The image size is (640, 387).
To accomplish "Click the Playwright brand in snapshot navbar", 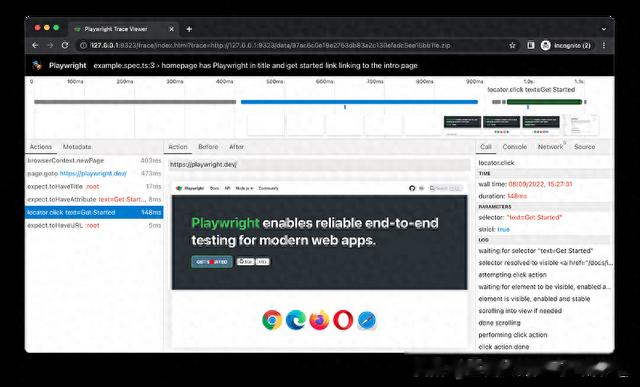I will coord(190,188).
